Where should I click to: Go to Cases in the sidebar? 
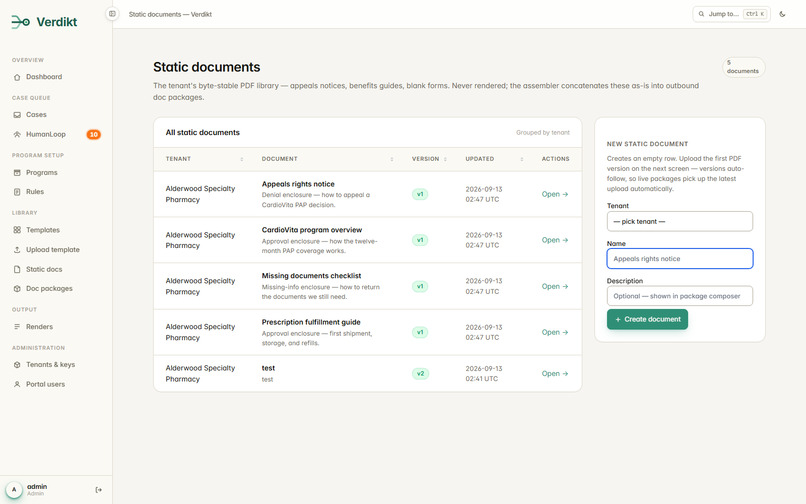click(x=36, y=115)
